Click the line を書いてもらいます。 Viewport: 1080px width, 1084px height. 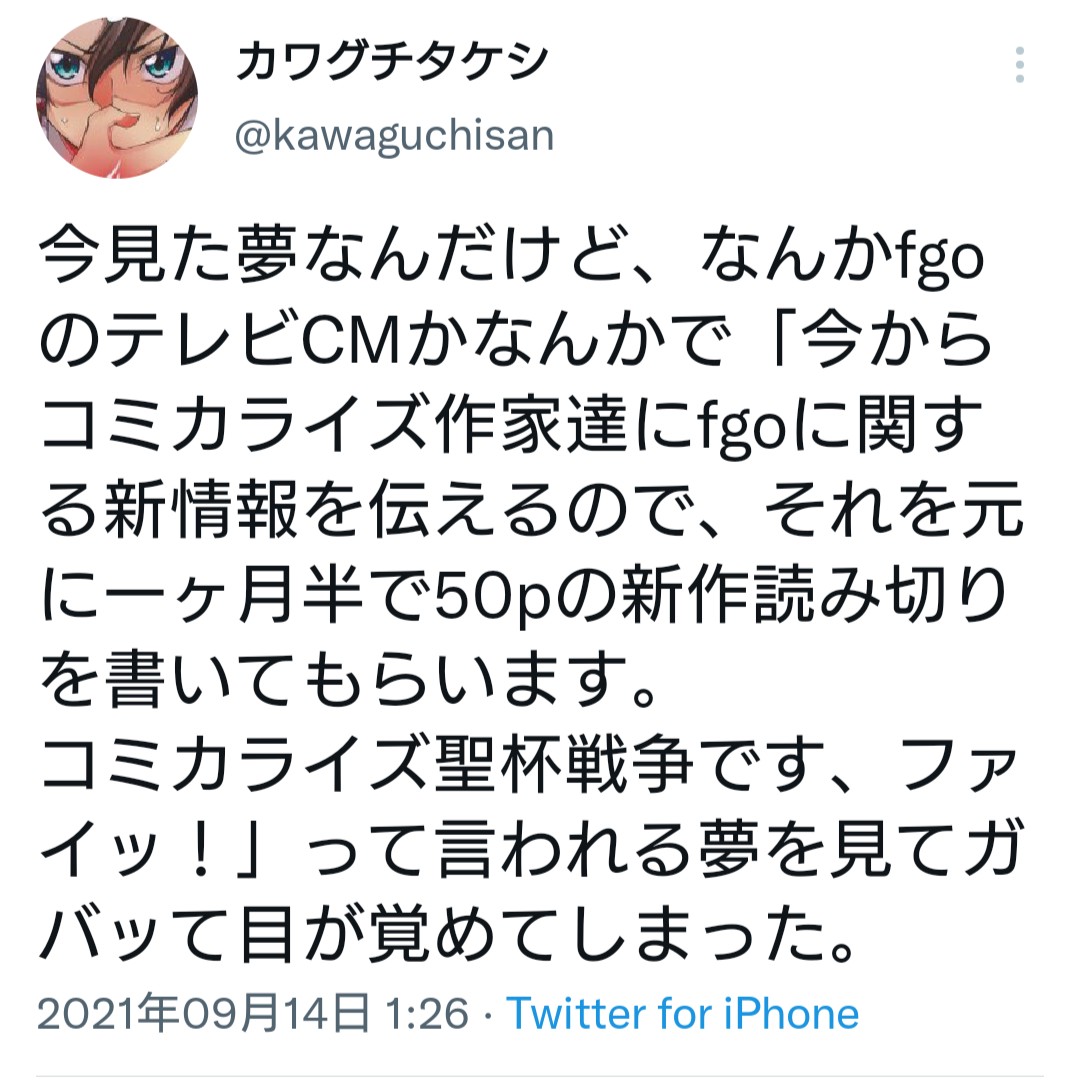click(348, 680)
